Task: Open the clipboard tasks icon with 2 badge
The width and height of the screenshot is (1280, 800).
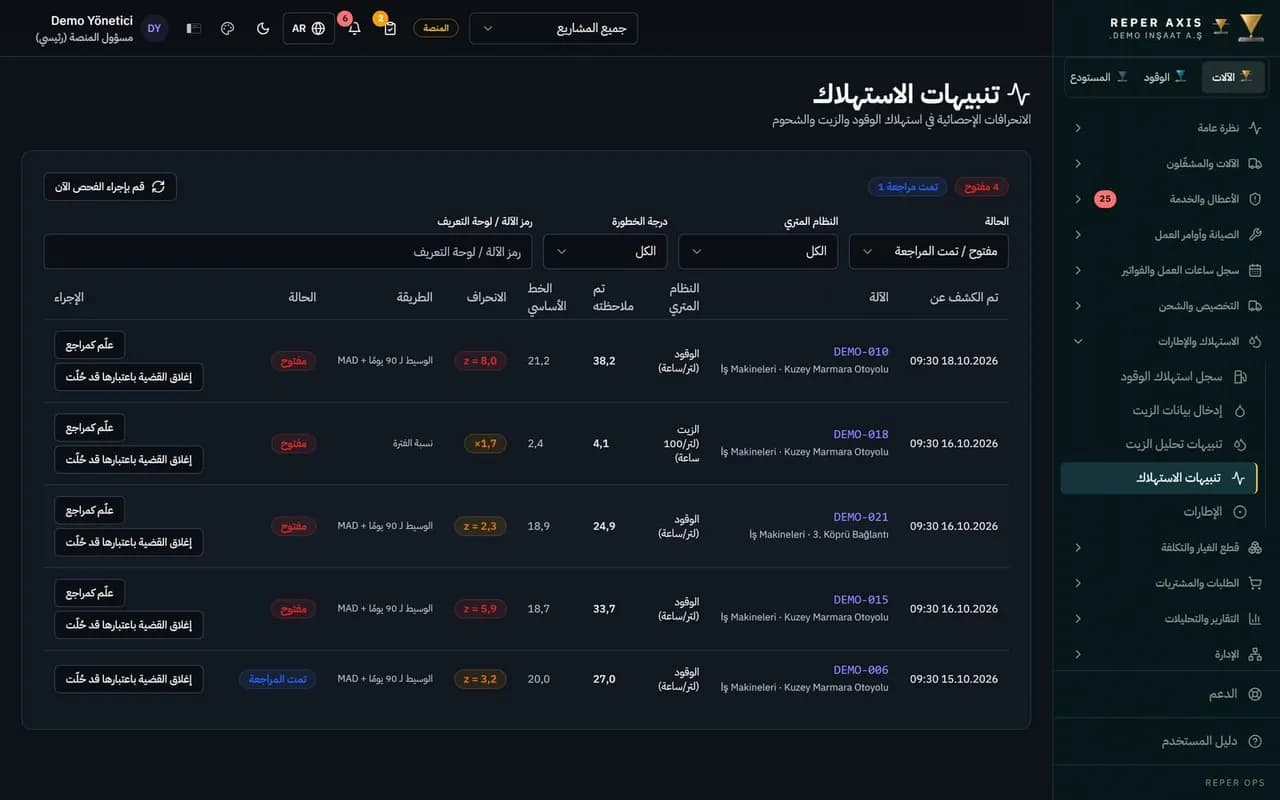Action: 390,28
